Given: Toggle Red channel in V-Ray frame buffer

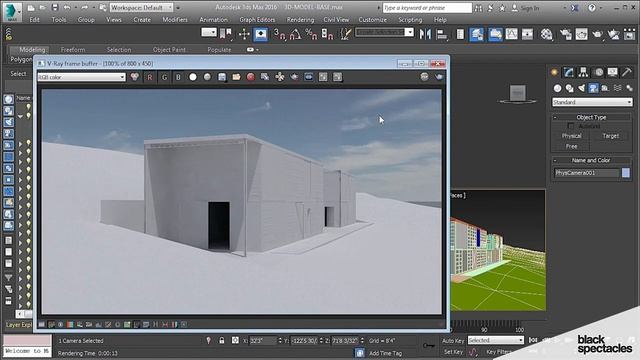Looking at the screenshot, I should [150, 77].
